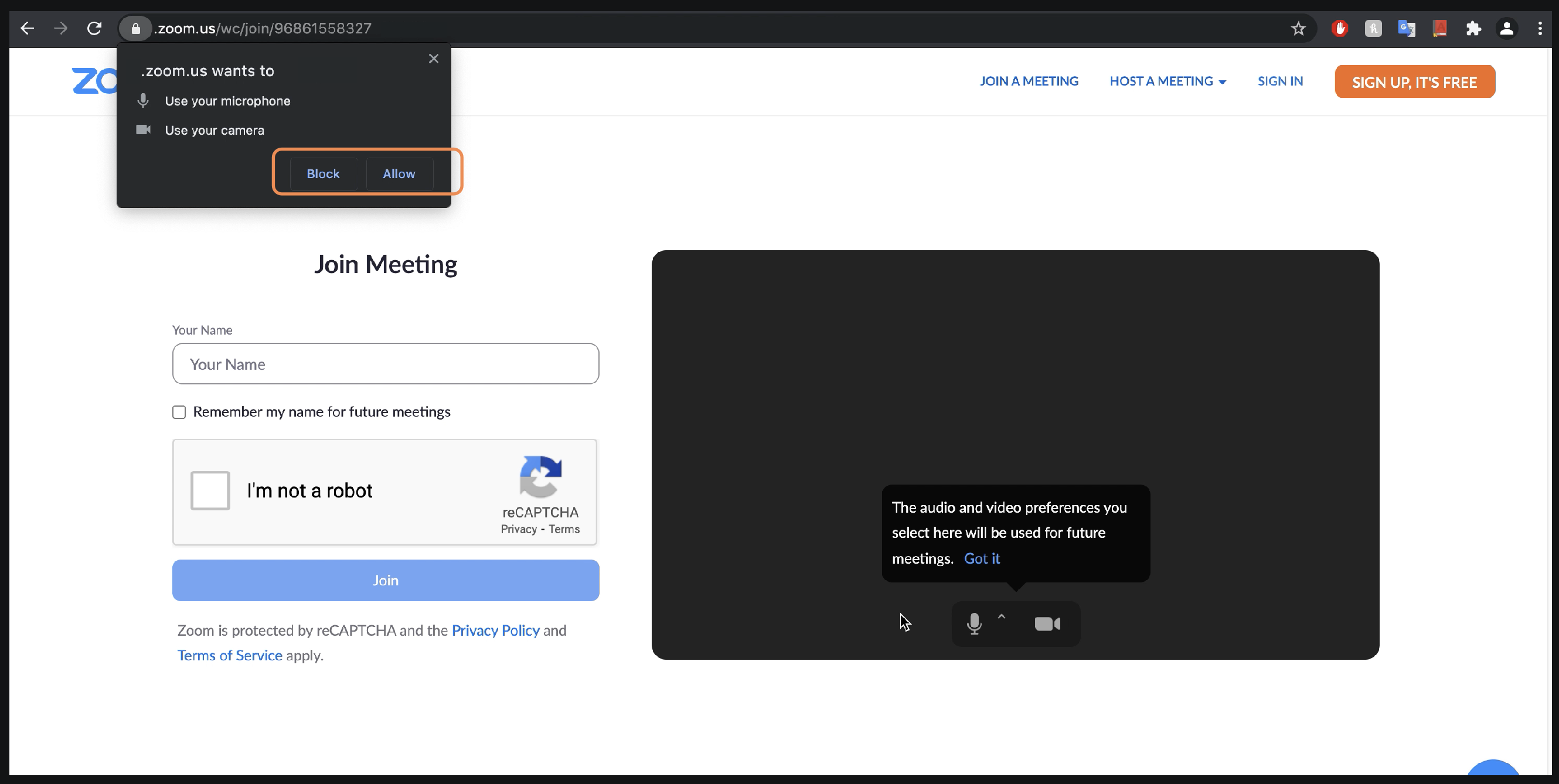The width and height of the screenshot is (1559, 784).
Task: Dismiss the tooltip with Got it
Action: point(982,558)
